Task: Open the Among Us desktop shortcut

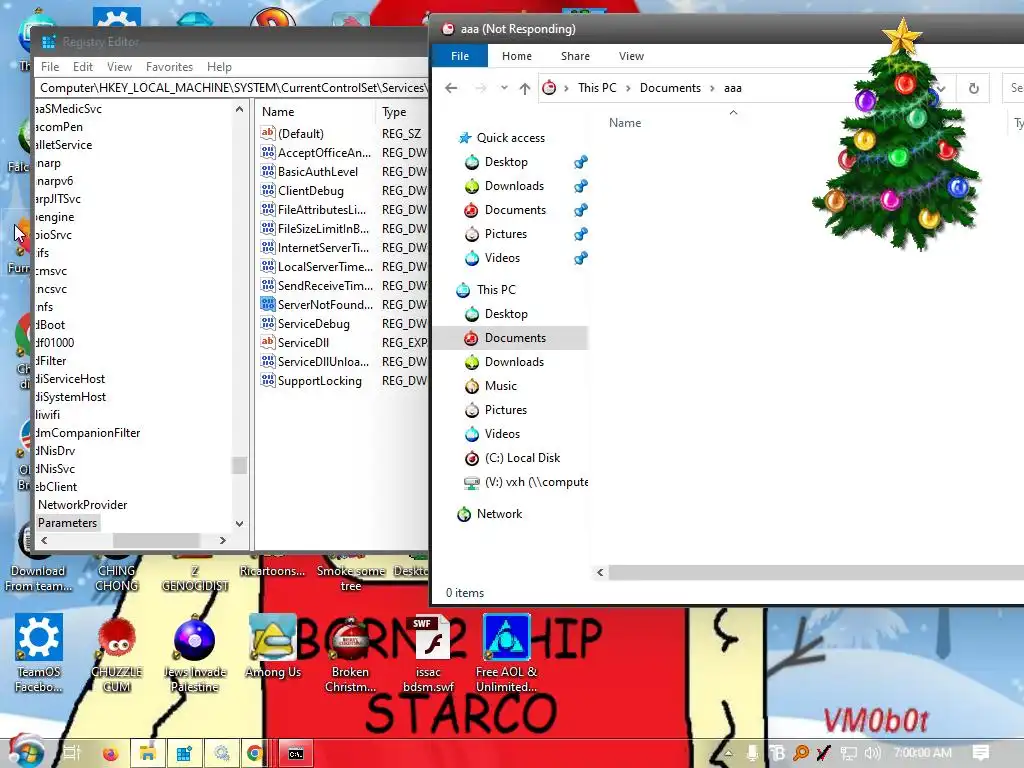Action: coord(273,647)
